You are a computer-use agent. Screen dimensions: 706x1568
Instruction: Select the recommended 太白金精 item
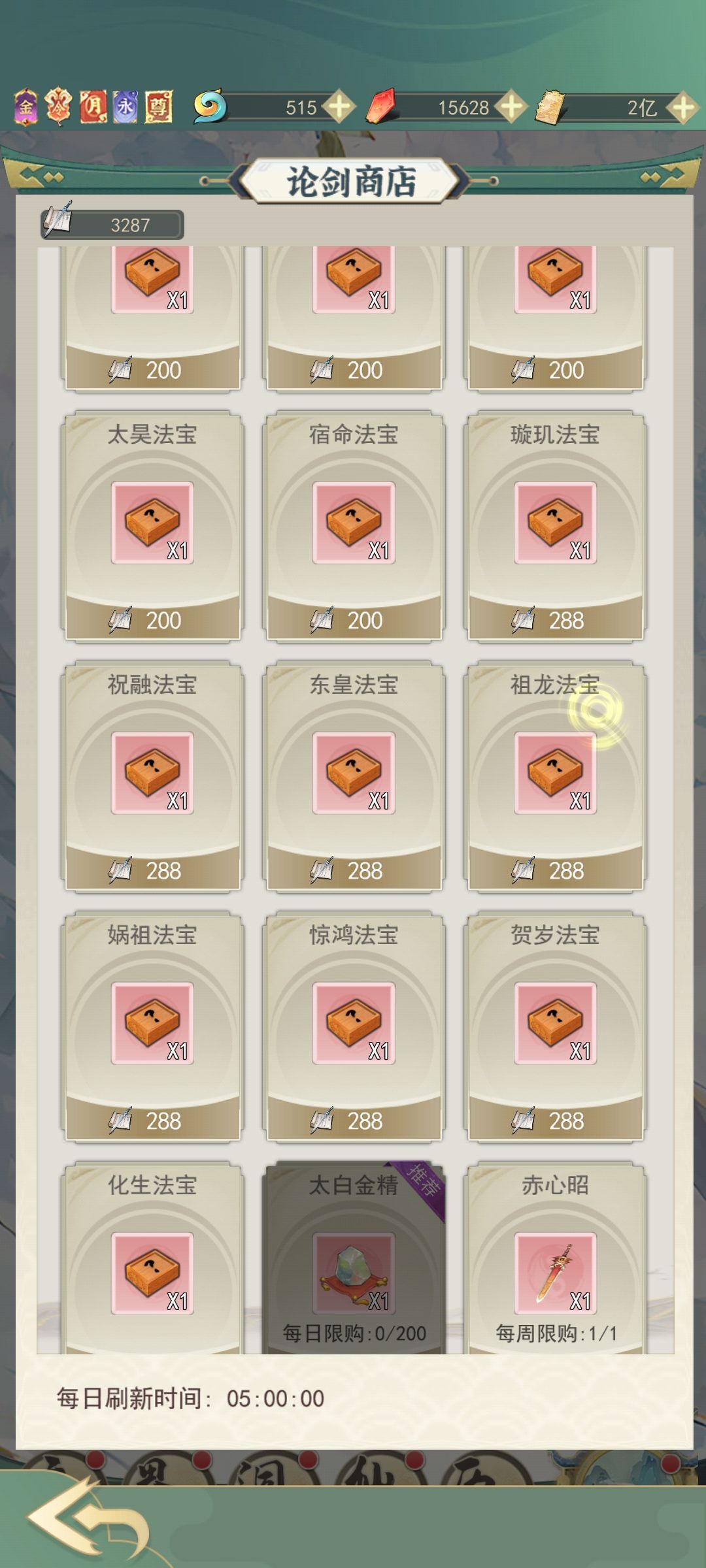coord(354,1258)
